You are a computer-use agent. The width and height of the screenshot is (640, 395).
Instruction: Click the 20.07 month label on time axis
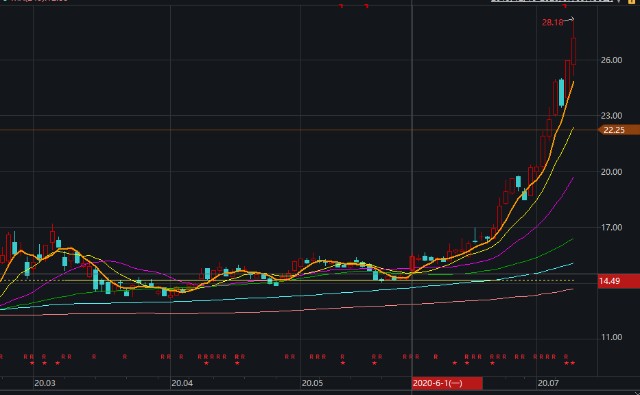548,383
